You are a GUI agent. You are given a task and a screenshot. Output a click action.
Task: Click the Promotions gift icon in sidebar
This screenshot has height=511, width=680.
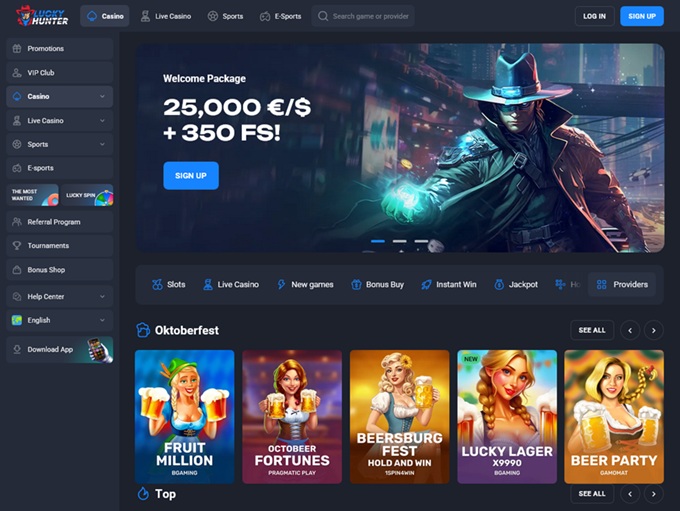[x=17, y=48]
